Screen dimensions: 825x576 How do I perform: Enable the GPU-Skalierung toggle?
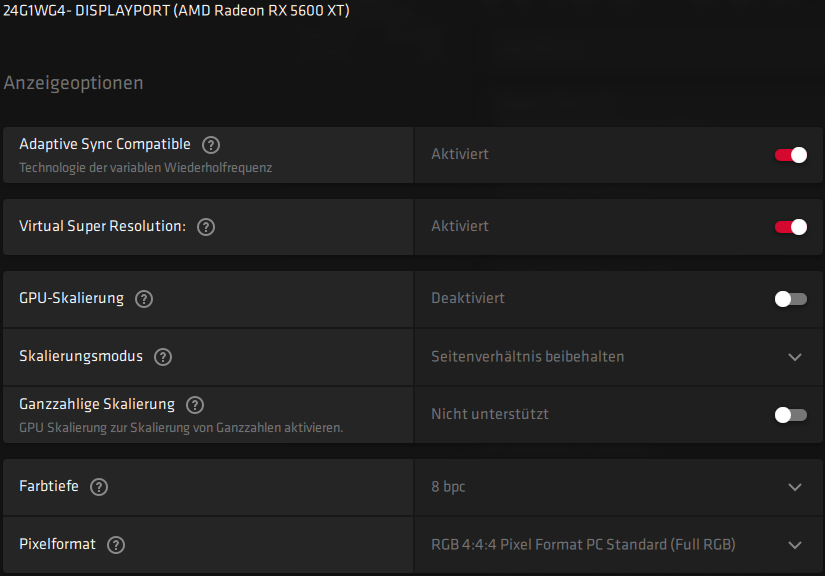790,299
